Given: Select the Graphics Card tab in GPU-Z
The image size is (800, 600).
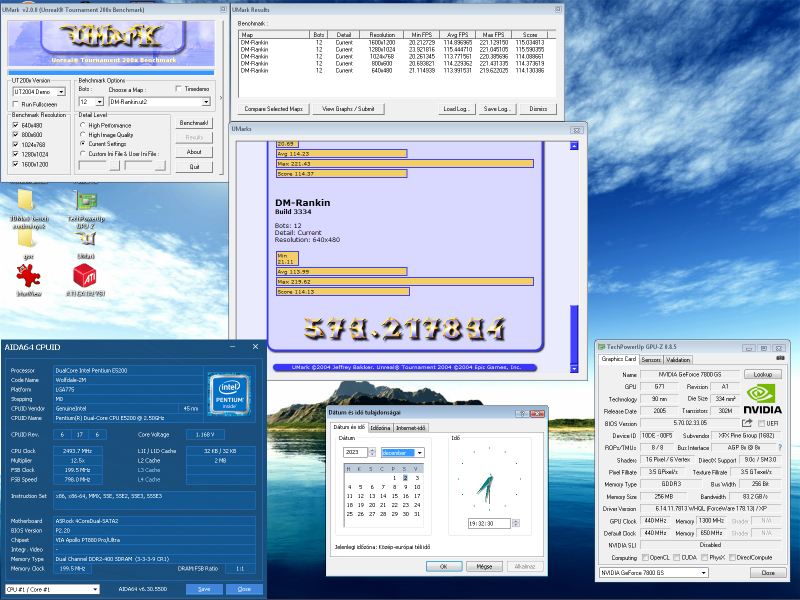Looking at the screenshot, I should pos(618,359).
